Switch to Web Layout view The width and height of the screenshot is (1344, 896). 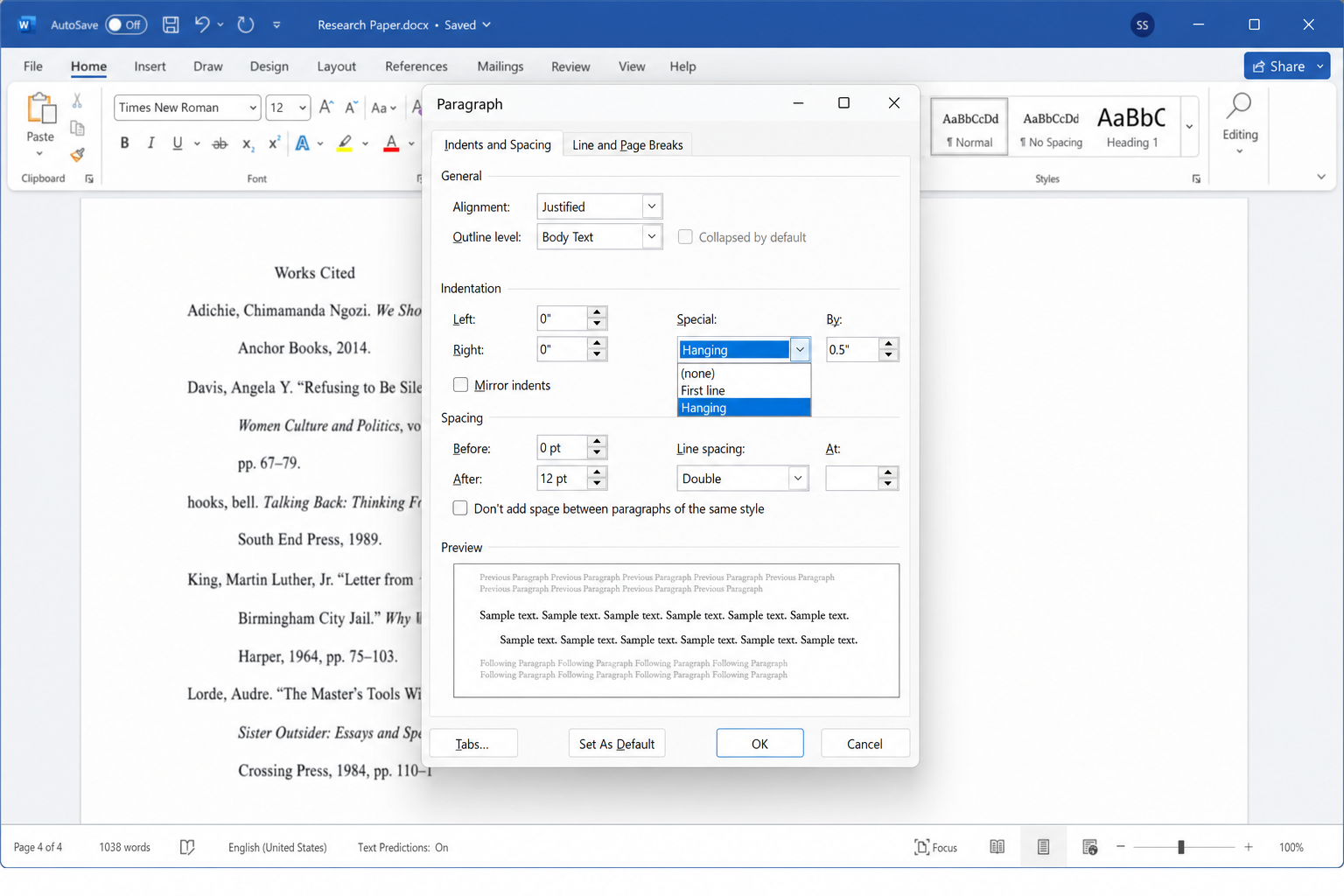[1089, 847]
